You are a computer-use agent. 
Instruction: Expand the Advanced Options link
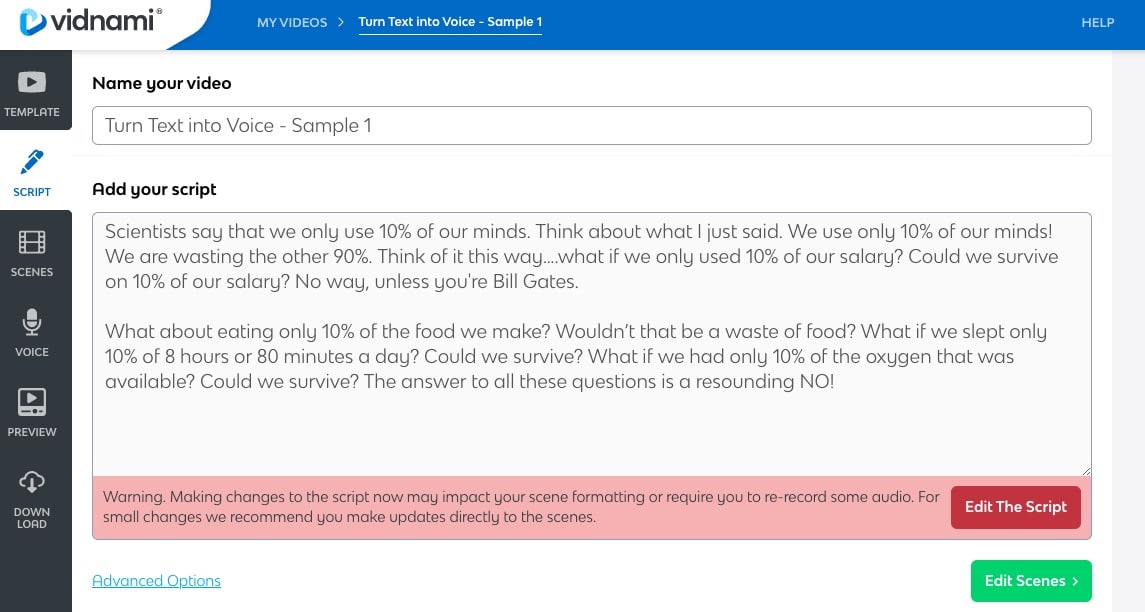coord(156,581)
